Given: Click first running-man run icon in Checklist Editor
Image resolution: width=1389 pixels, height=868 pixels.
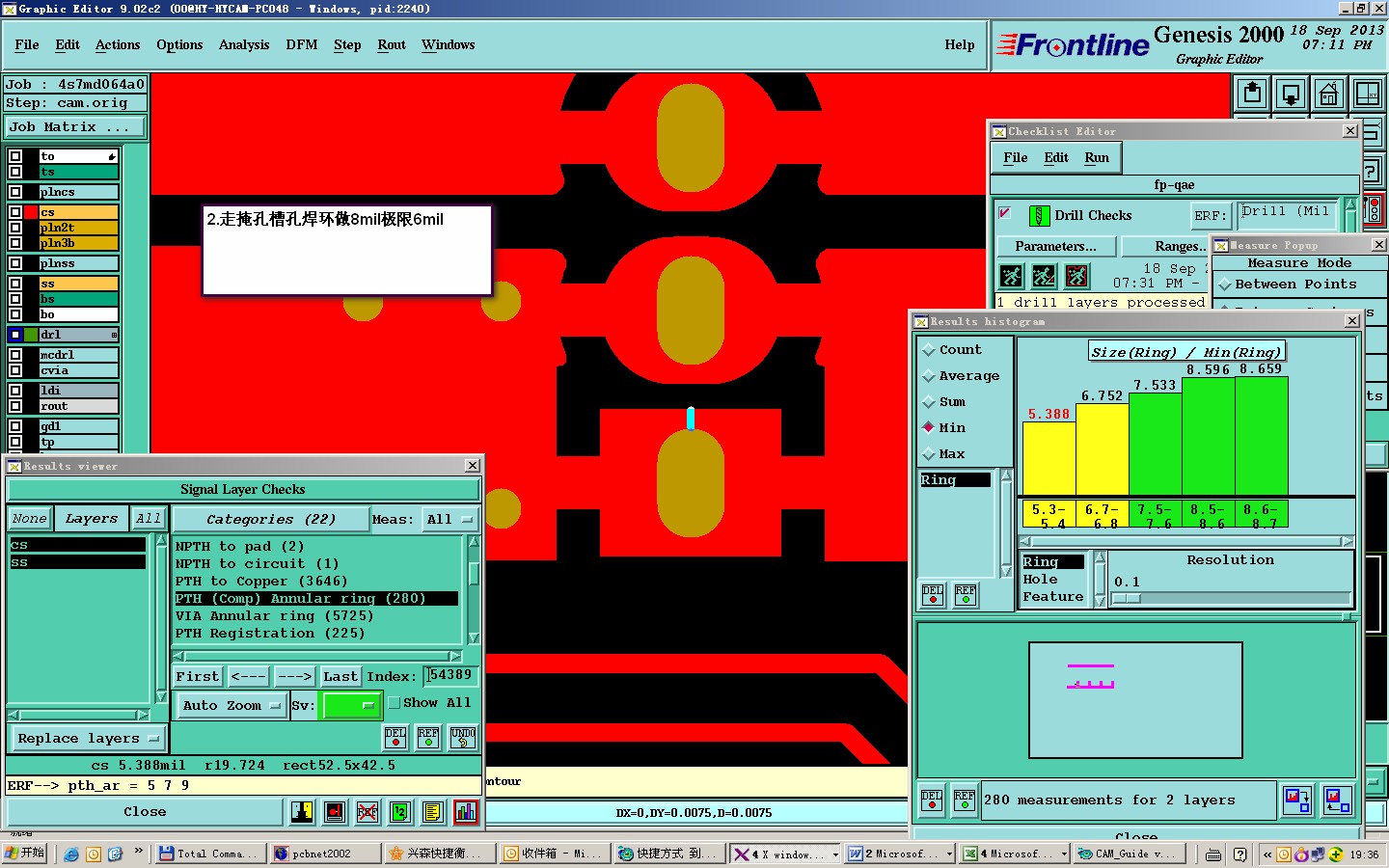Looking at the screenshot, I should 1011,277.
